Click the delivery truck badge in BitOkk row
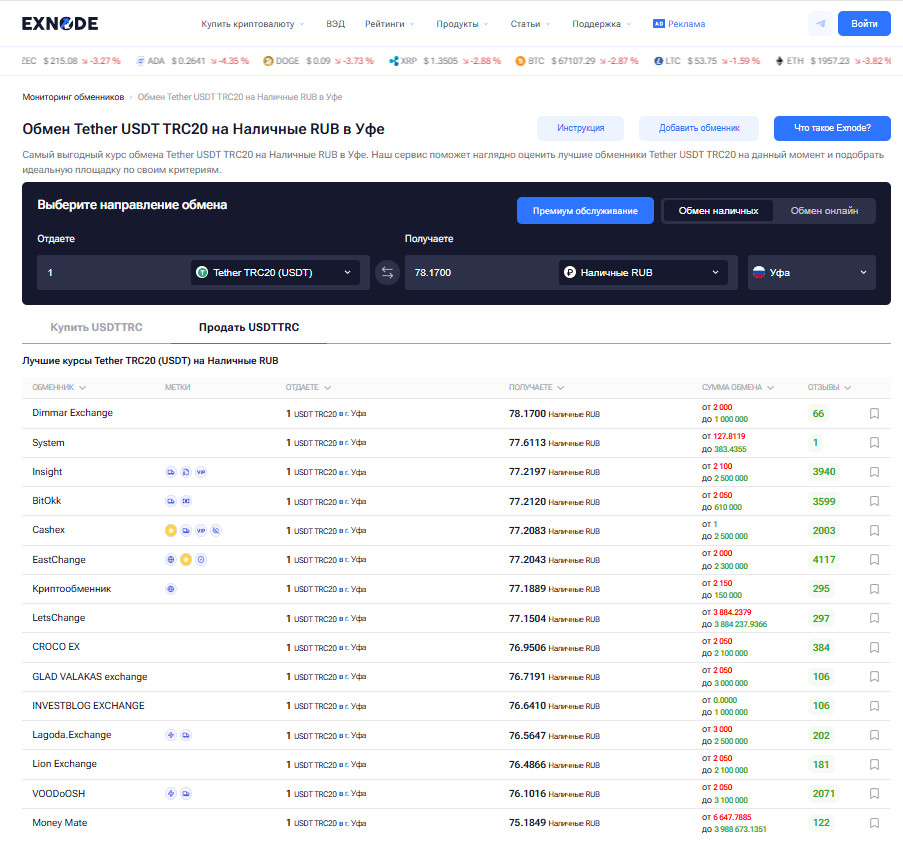Viewport: 903px width, 842px height. [170, 501]
